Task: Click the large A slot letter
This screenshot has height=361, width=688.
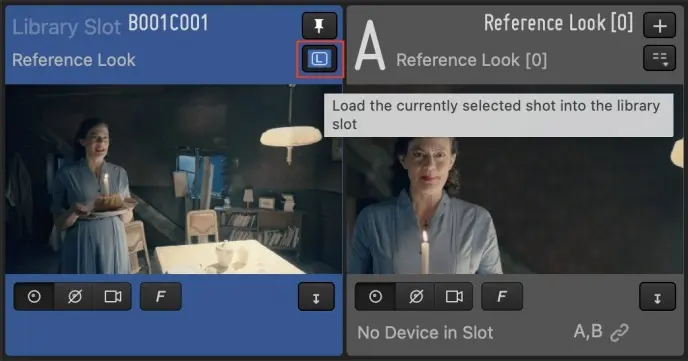Action: coord(370,45)
